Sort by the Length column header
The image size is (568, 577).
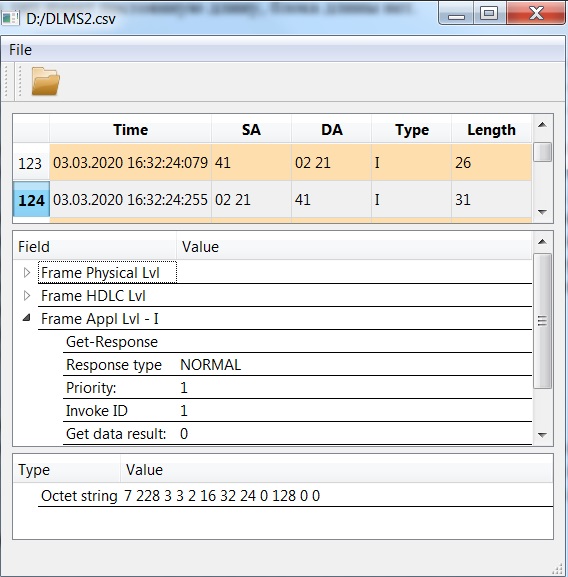click(x=491, y=130)
